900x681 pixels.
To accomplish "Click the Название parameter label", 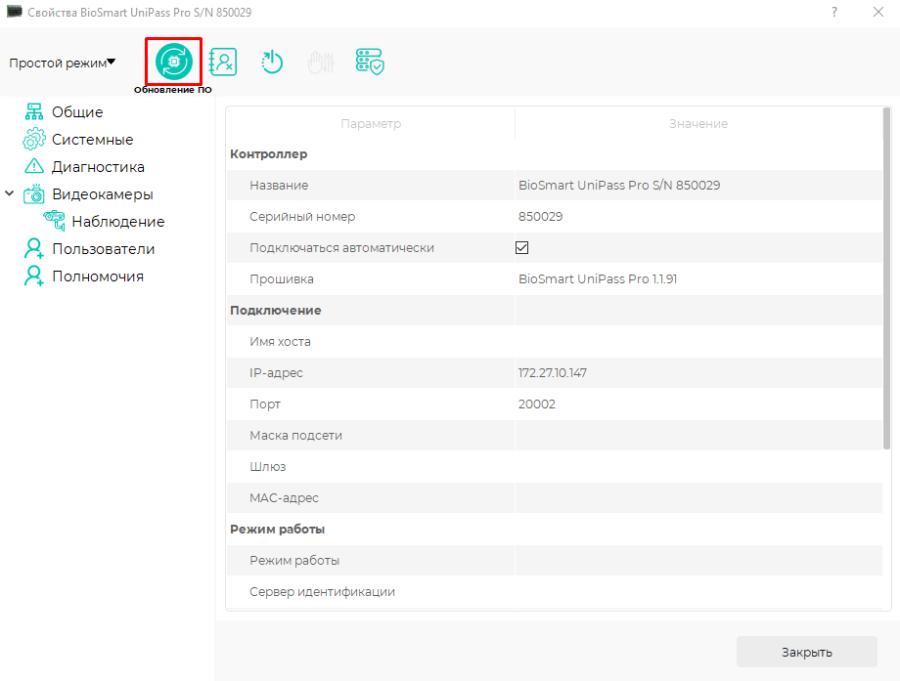I will (x=279, y=185).
